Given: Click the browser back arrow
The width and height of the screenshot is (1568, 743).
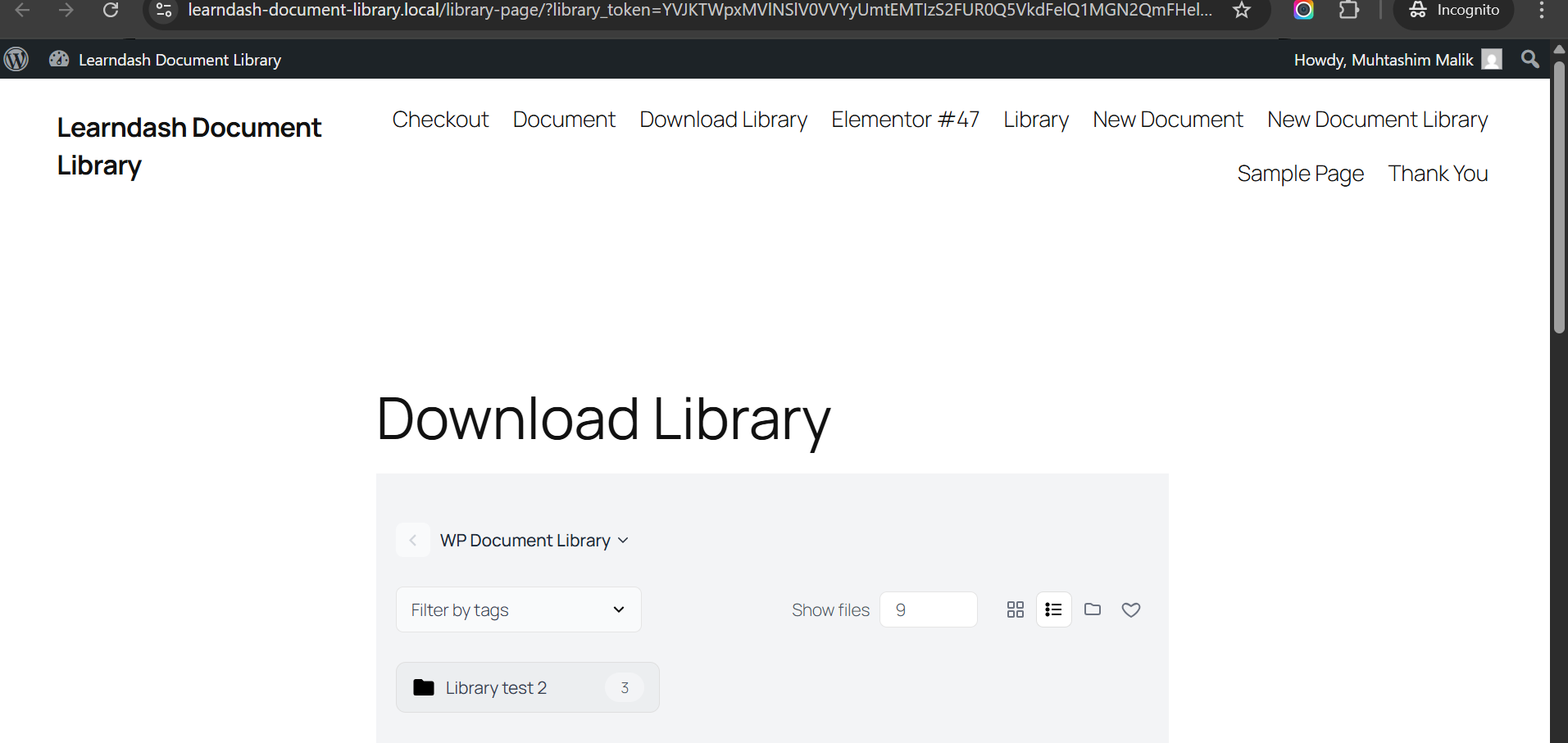Looking at the screenshot, I should (x=22, y=11).
